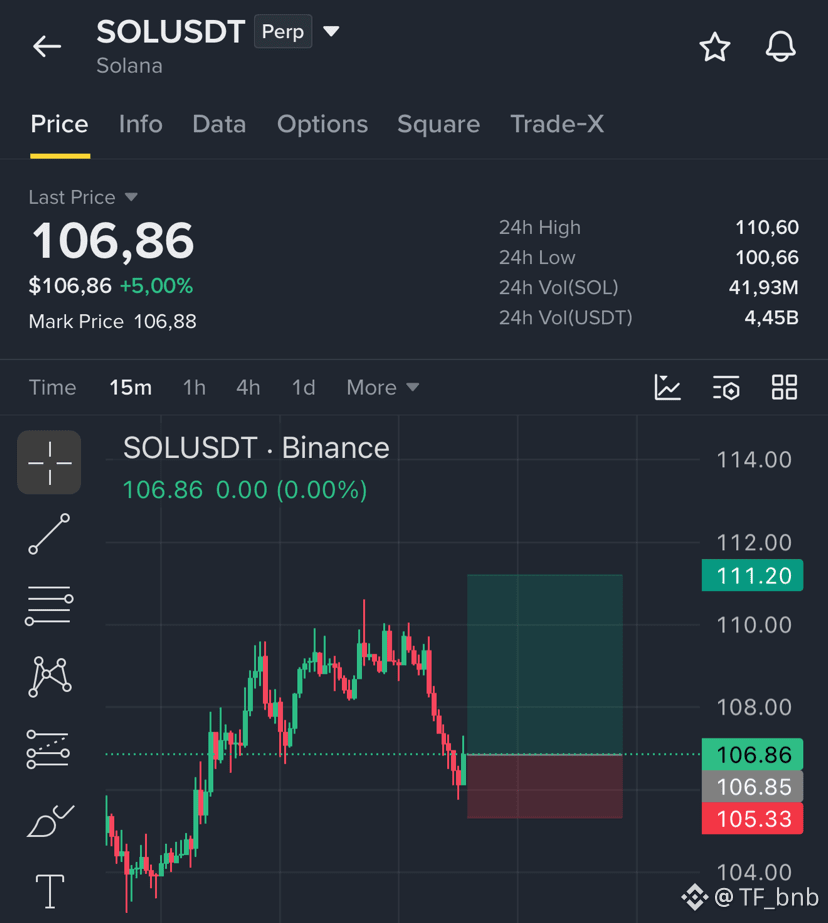
Task: Click the 24h Vol(SOL) value 41,93M
Action: [x=763, y=287]
